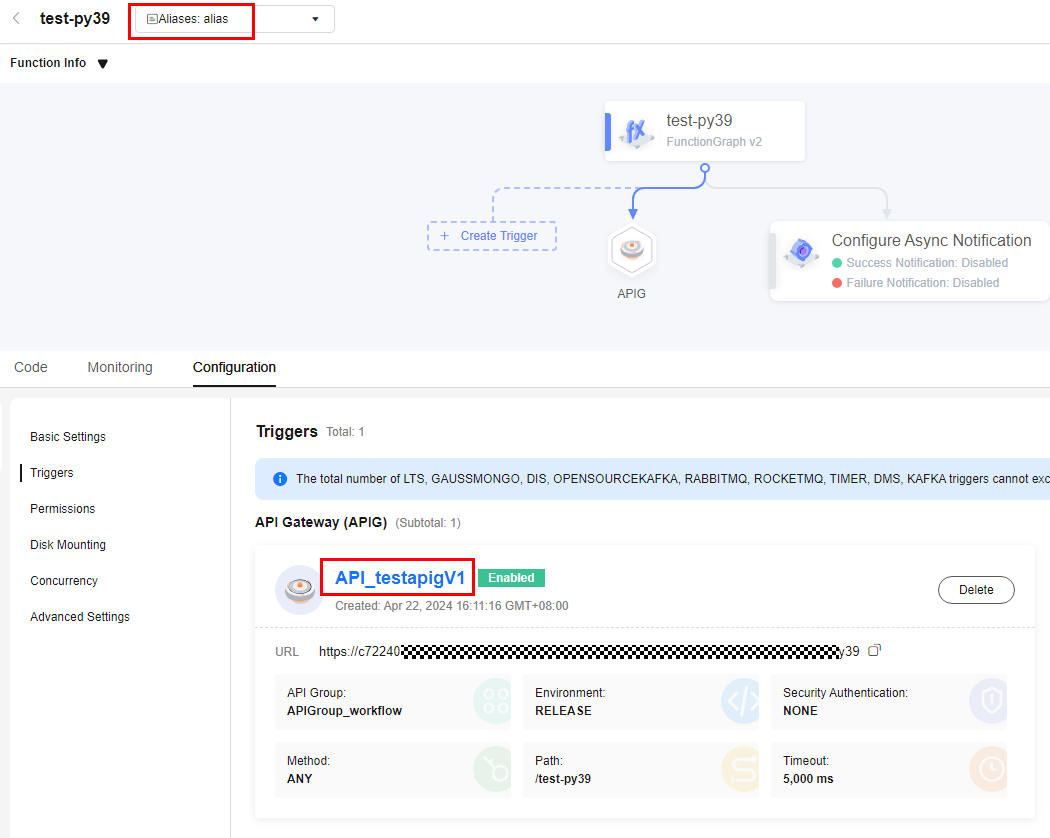The image size is (1050, 838).
Task: Select the APIG trigger hexagon icon
Action: [631, 251]
